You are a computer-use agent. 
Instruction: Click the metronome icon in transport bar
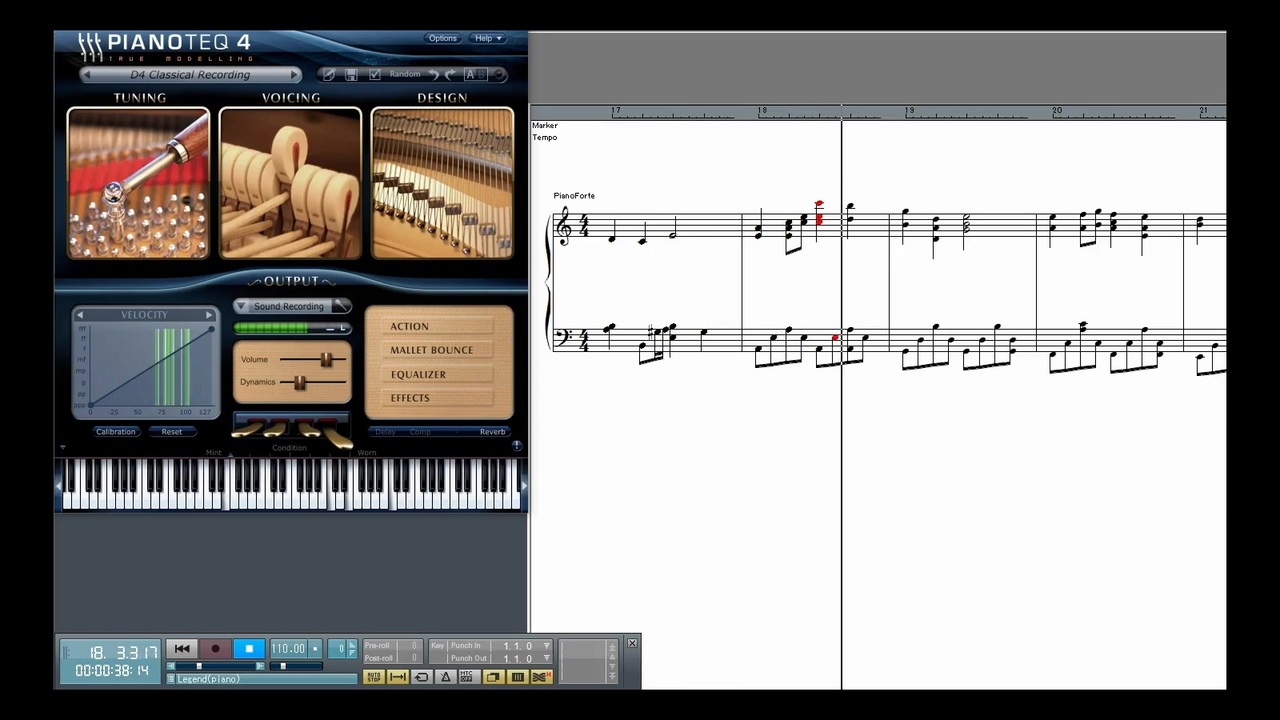click(445, 677)
